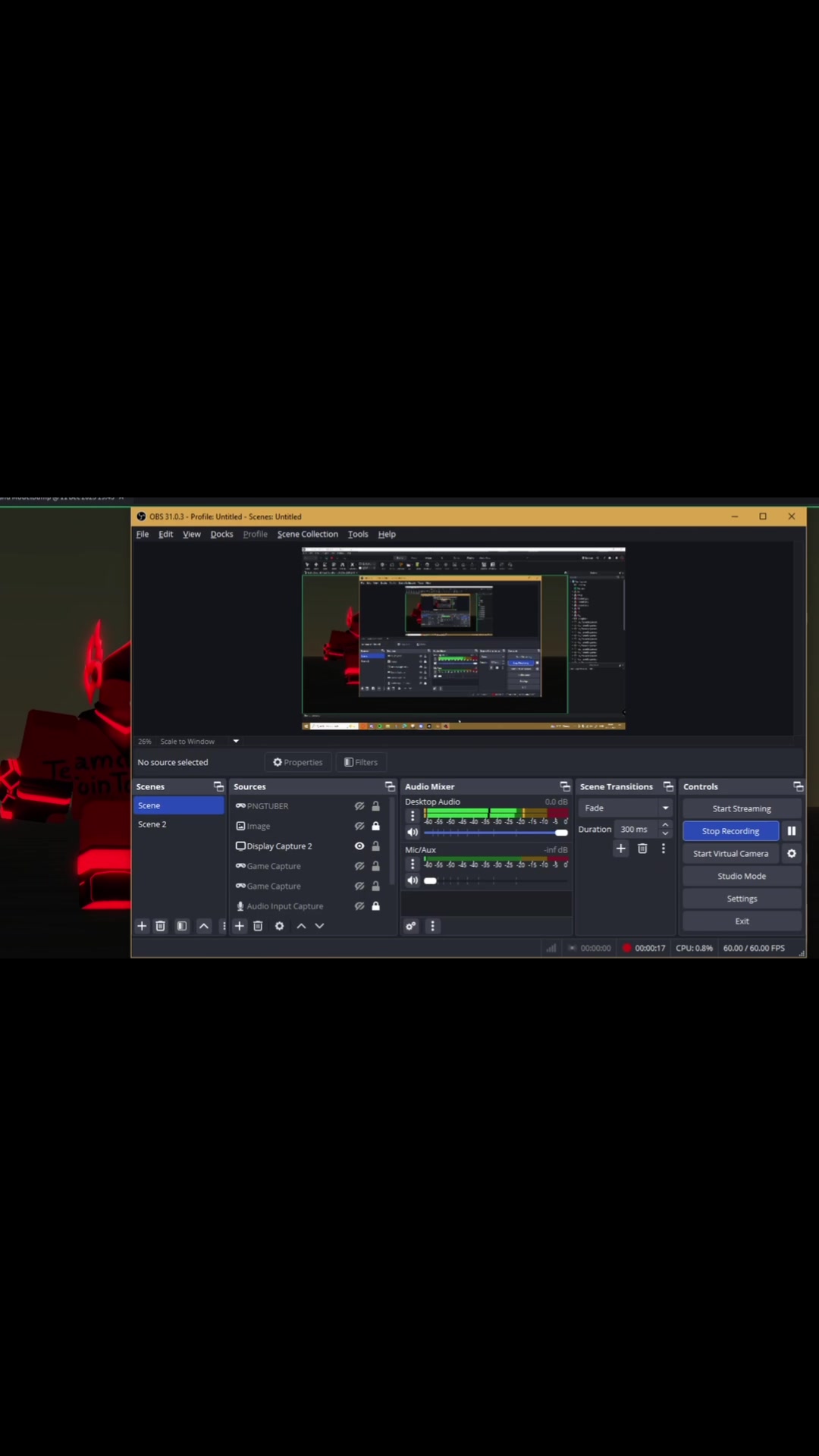Hide Display Capture 2 via eye icon
This screenshot has width=819, height=1456.
tap(359, 846)
